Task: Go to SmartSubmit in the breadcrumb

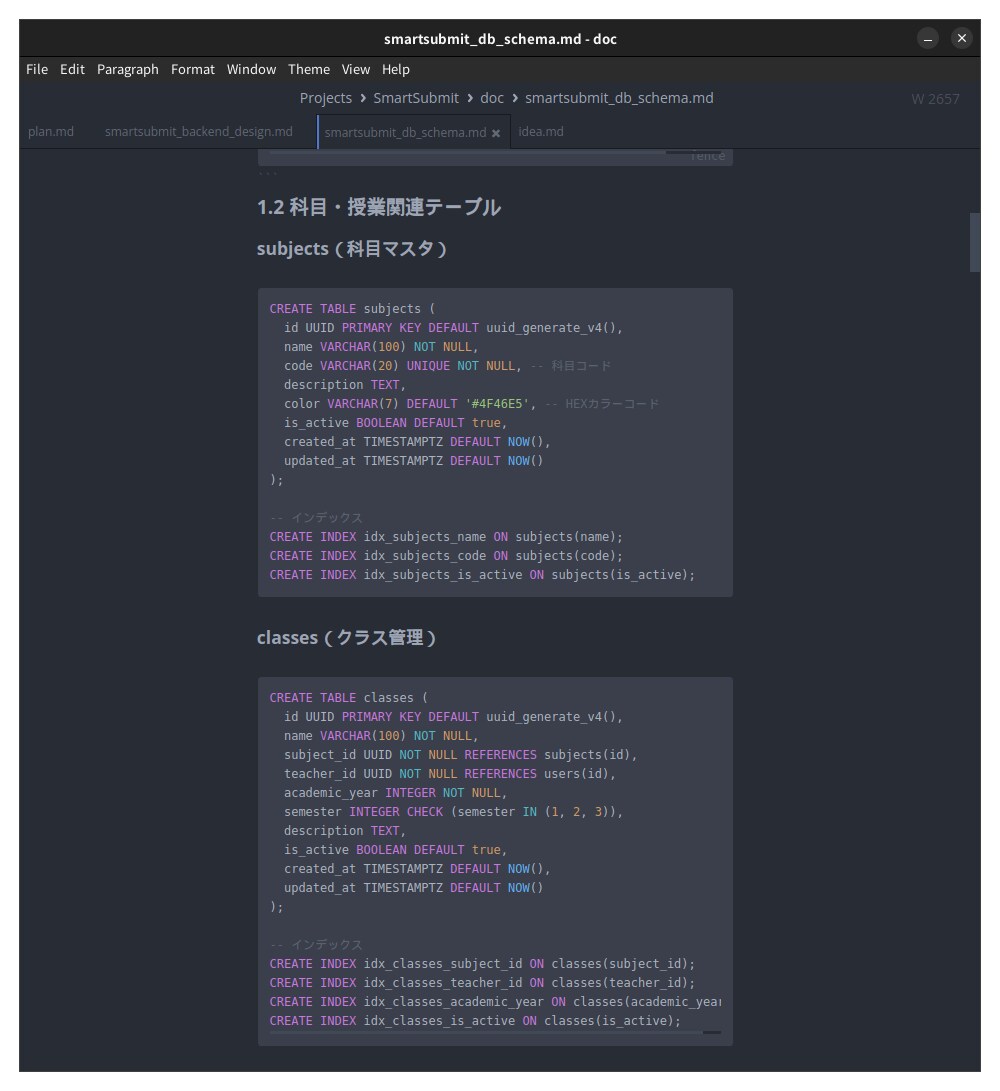Action: [416, 98]
